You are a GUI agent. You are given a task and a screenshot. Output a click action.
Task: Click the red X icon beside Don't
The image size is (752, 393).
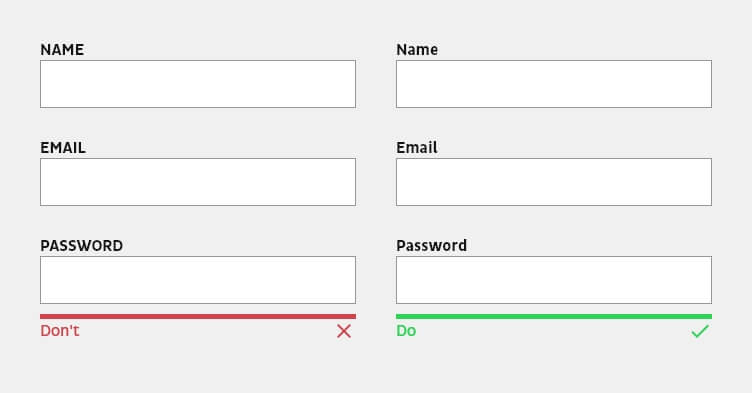344,331
